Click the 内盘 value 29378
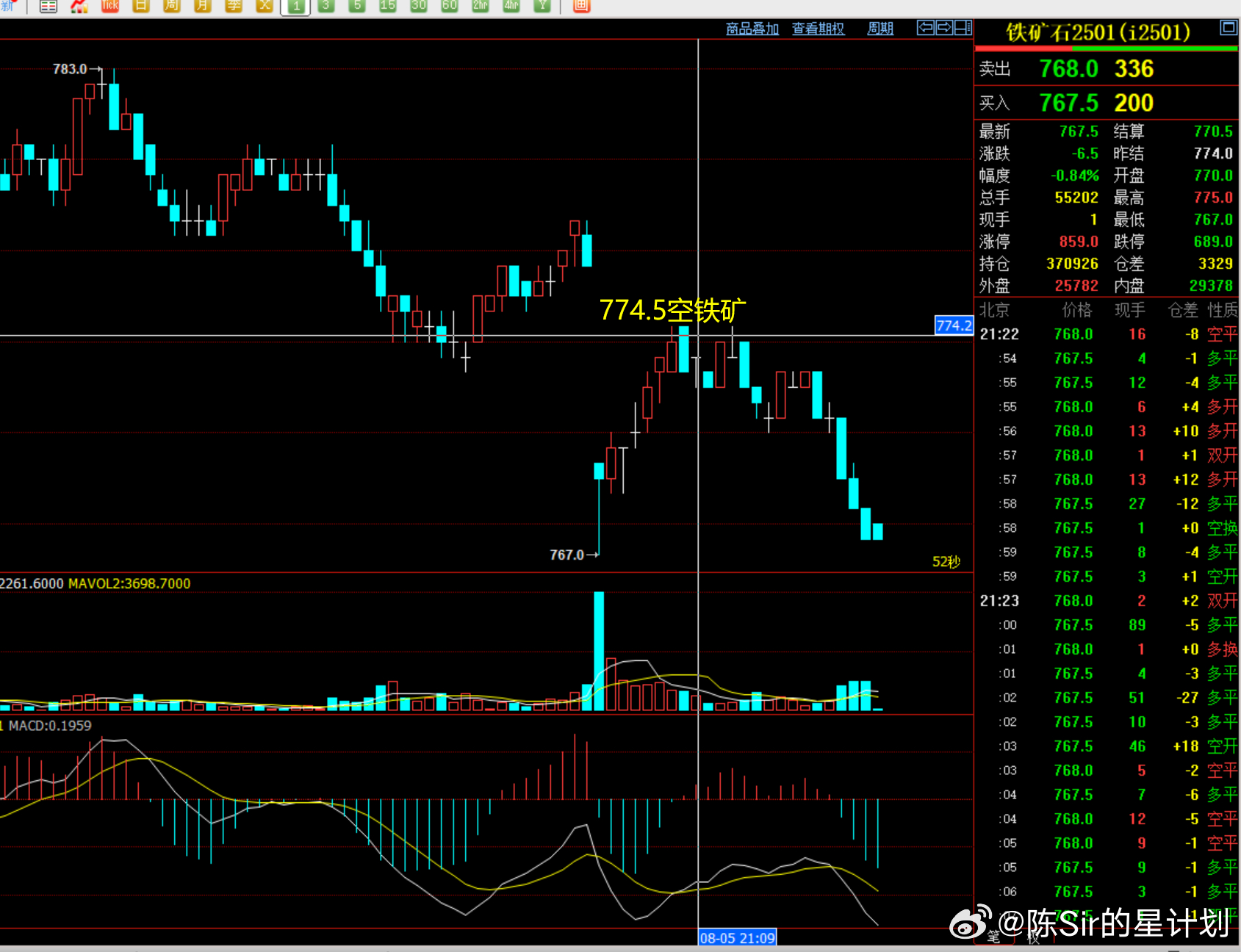Viewport: 1241px width, 952px height. (x=1211, y=286)
